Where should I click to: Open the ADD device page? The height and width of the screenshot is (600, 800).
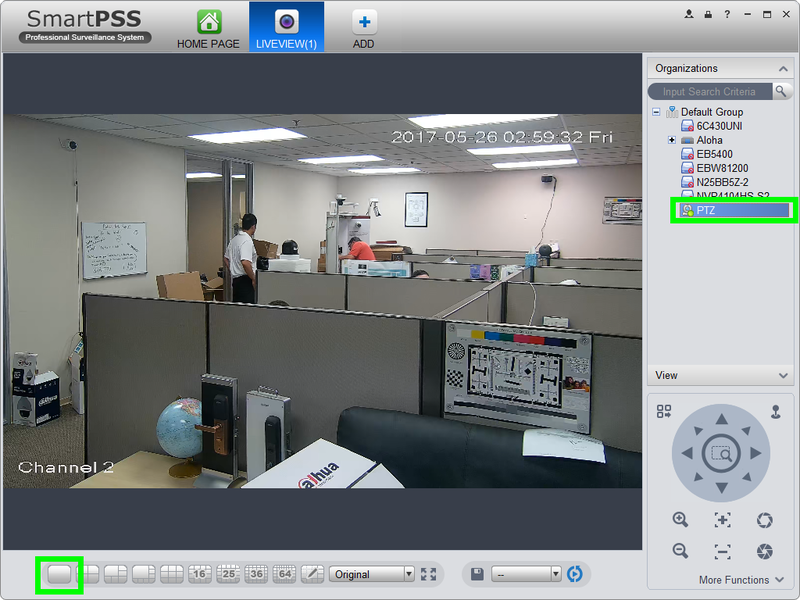[x=363, y=27]
